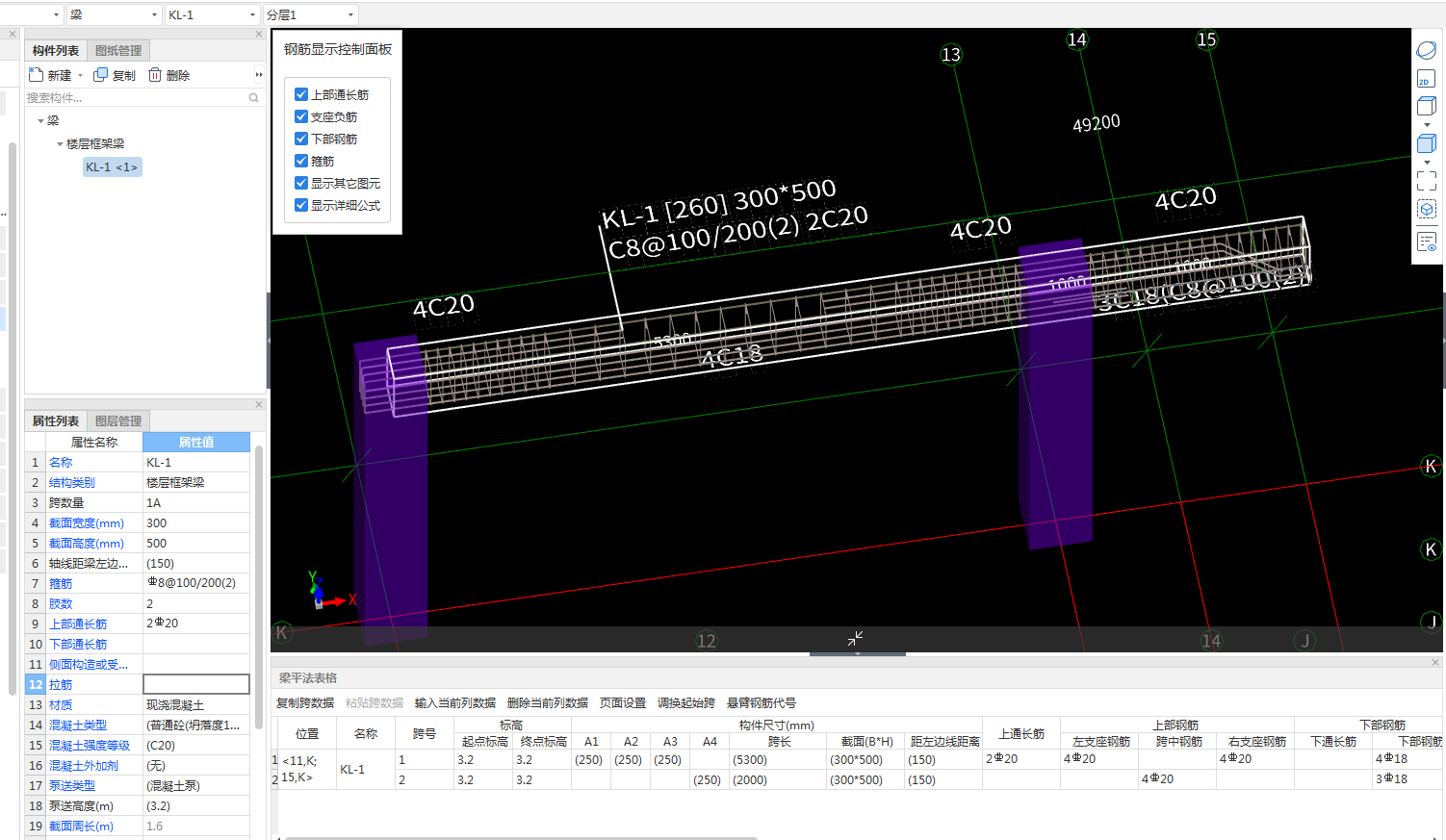Open dropdown arrow under wireframe cube icon
The width and height of the screenshot is (1446, 840).
coord(1427,125)
